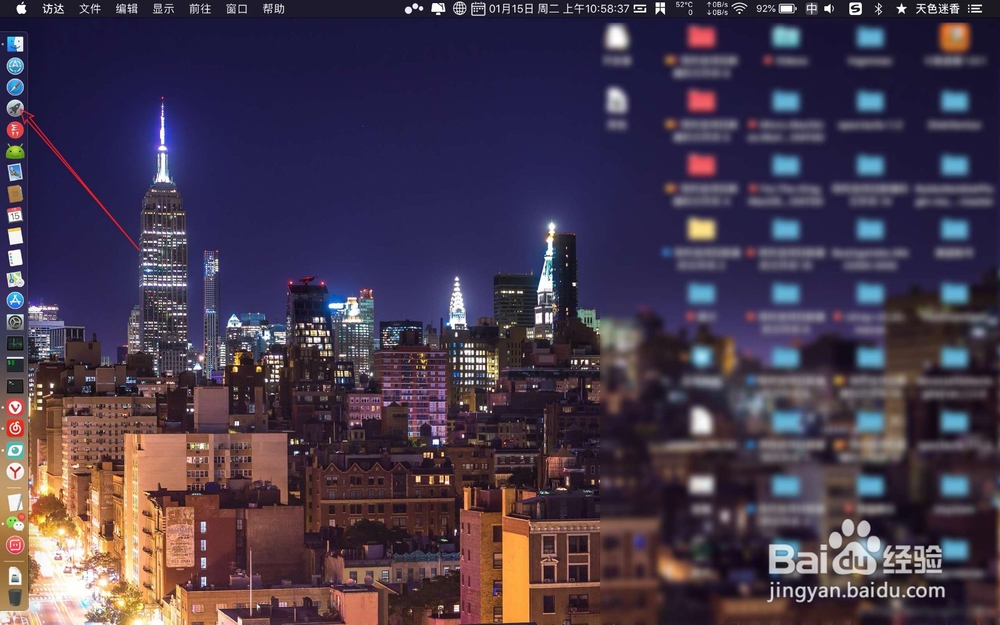
Task: Open the App Store icon in Dock
Action: [15, 300]
